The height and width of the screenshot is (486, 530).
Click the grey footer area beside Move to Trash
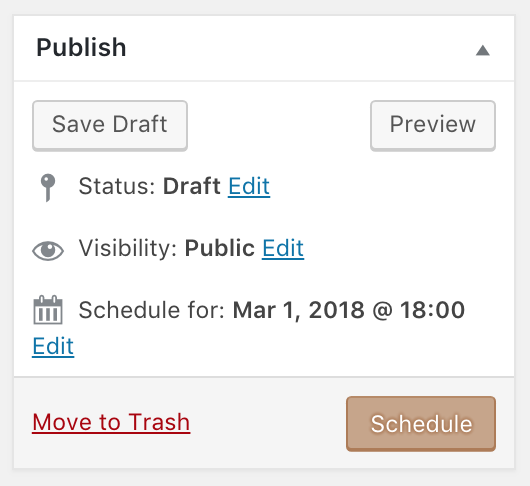pos(268,423)
